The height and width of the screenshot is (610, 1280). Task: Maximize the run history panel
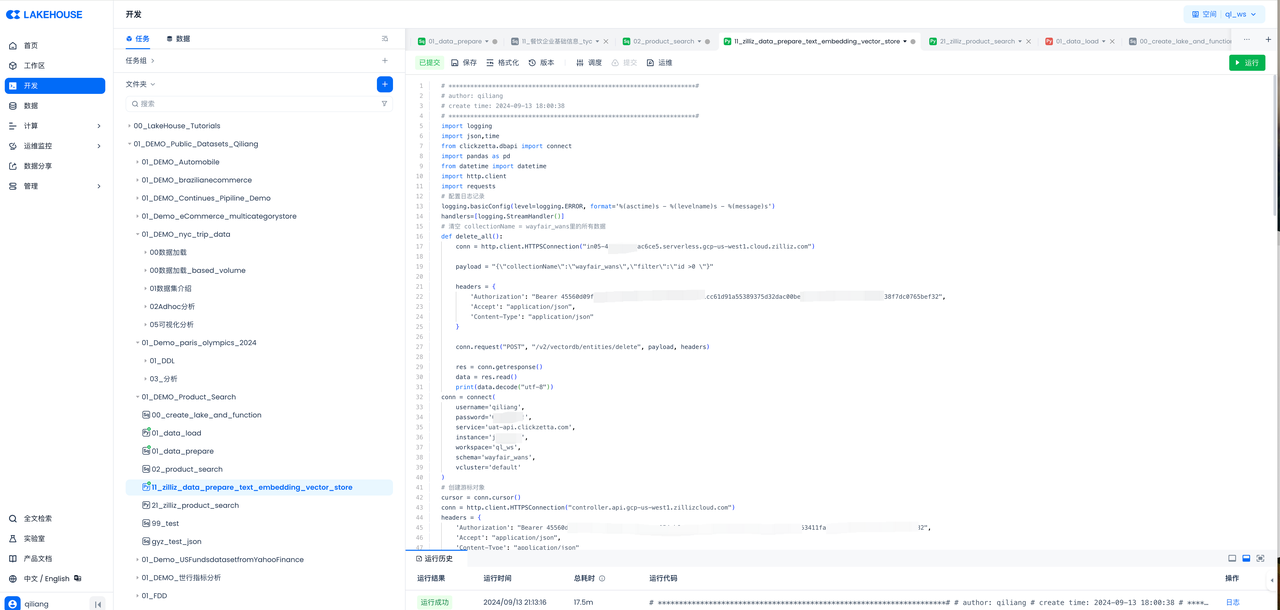(x=1260, y=559)
